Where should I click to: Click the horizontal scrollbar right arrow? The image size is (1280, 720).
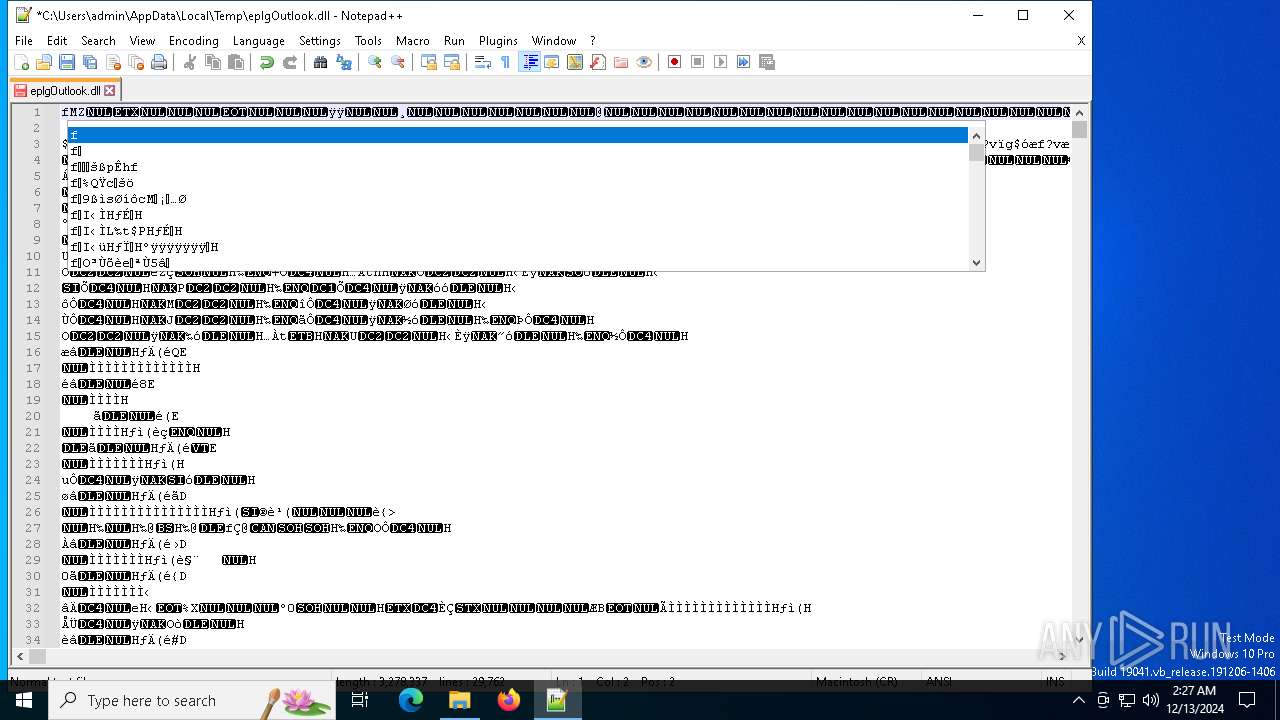click(1062, 657)
